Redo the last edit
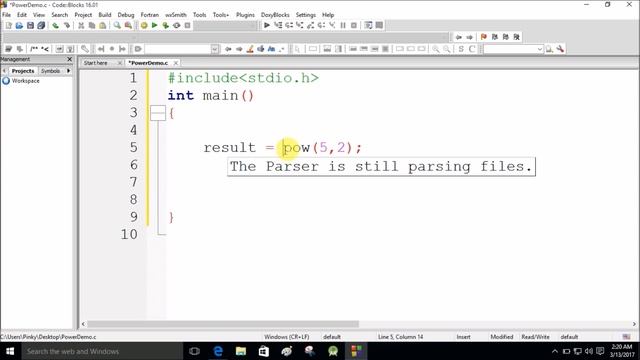The width and height of the screenshot is (640, 360). [x=67, y=25]
